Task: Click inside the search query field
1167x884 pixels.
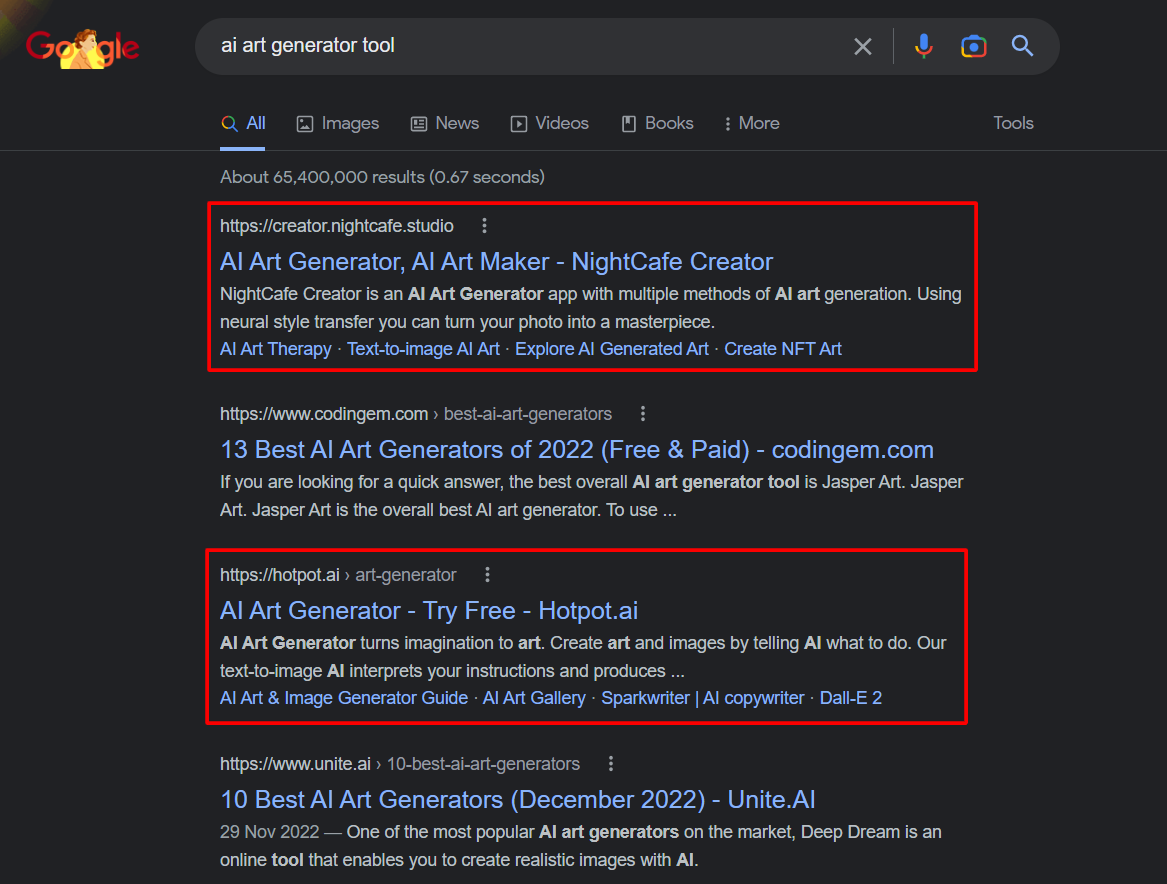Action: [x=520, y=46]
